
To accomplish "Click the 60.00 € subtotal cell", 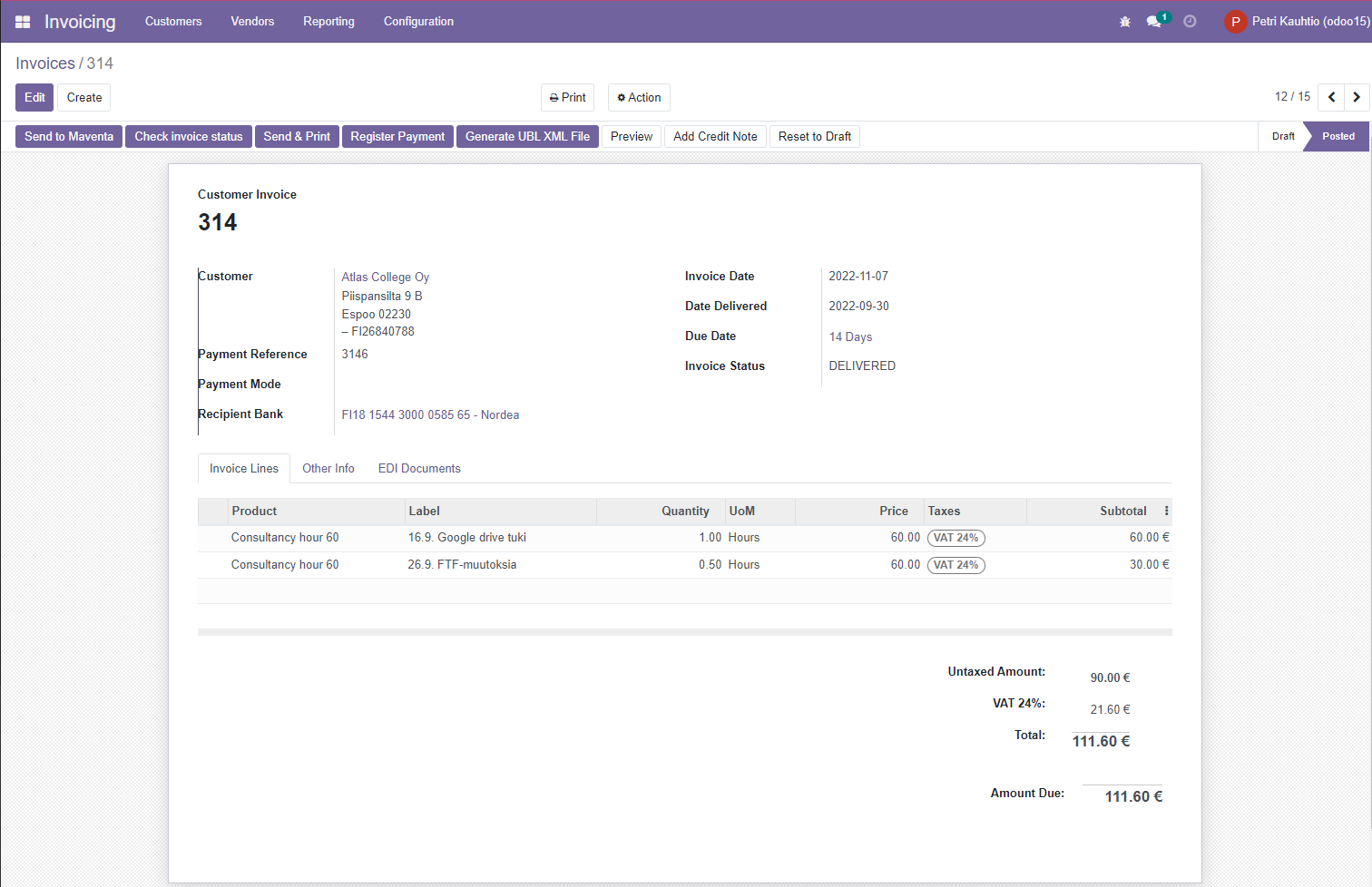I will pyautogui.click(x=1149, y=538).
